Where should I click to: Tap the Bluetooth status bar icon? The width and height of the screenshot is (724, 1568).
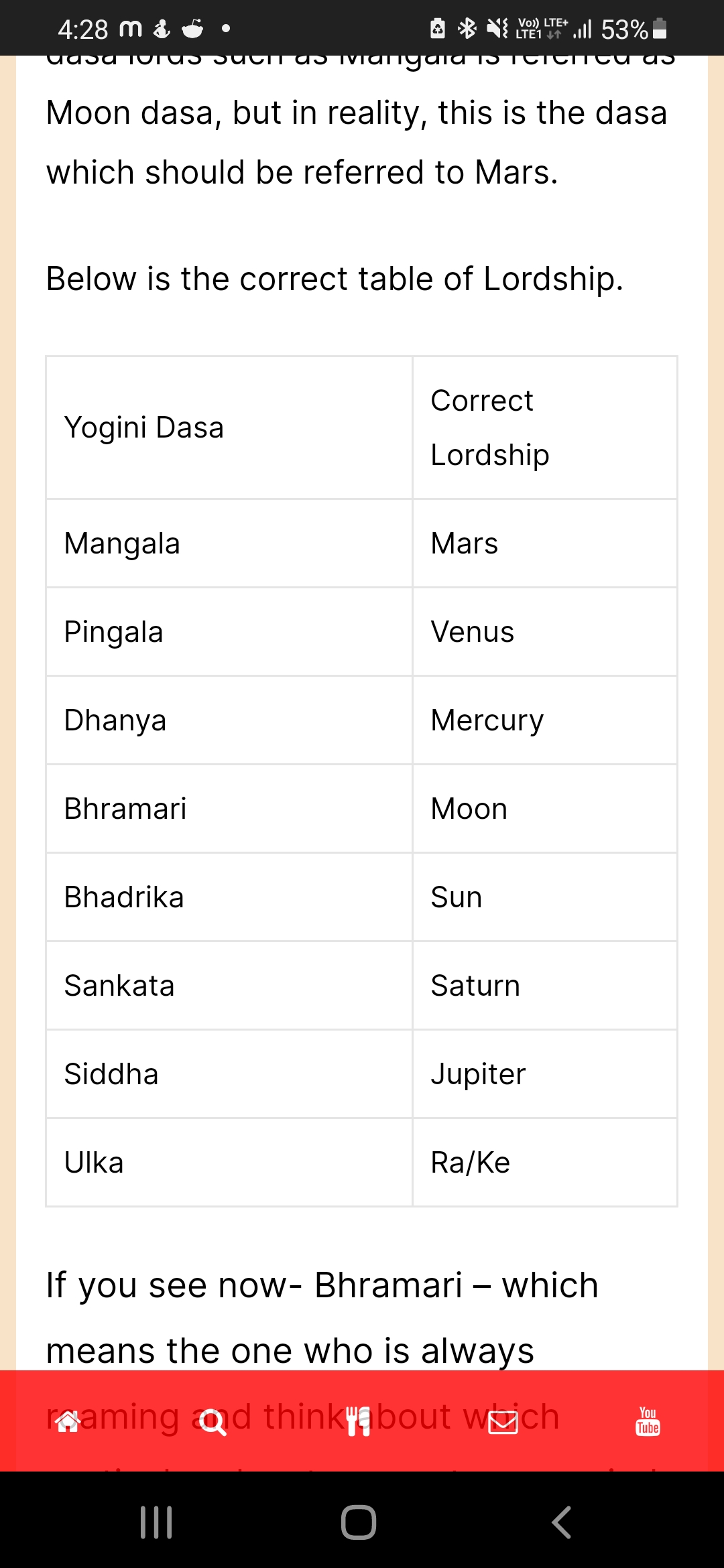pyautogui.click(x=467, y=28)
